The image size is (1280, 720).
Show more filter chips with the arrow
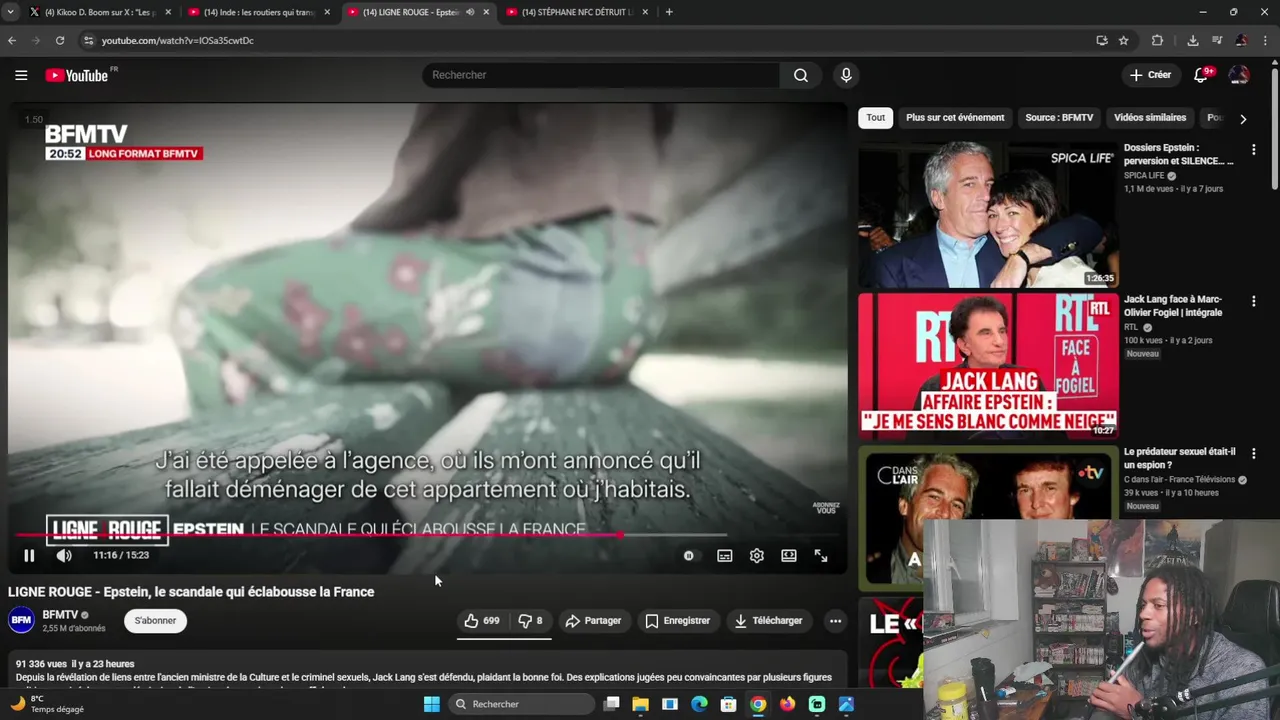tap(1243, 119)
